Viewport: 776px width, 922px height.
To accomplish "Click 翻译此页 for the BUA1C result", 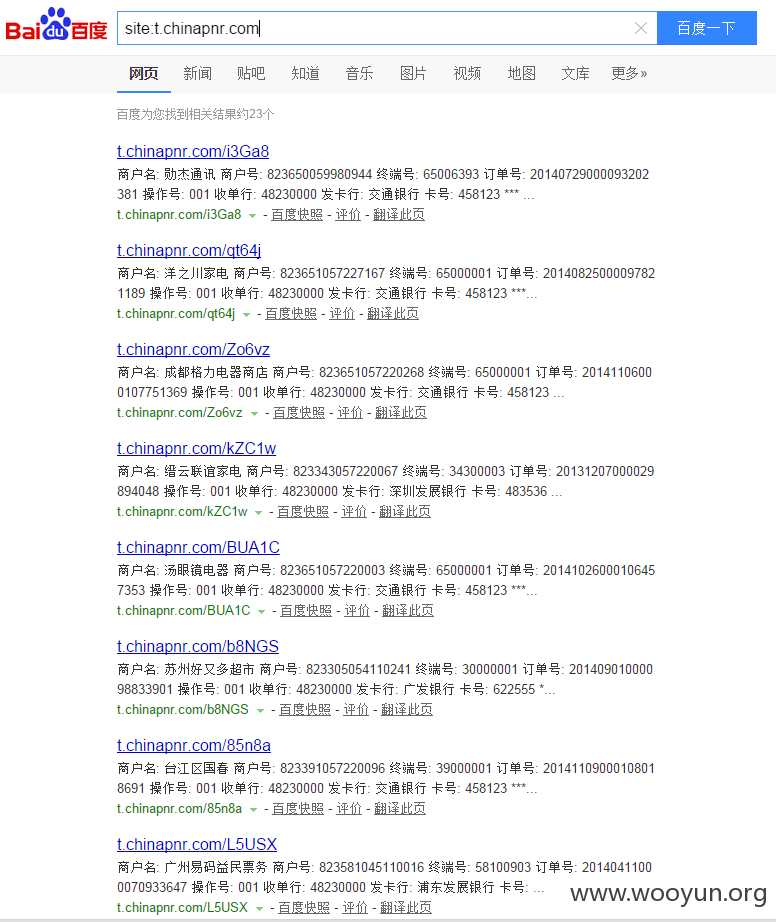I will pyautogui.click(x=408, y=610).
